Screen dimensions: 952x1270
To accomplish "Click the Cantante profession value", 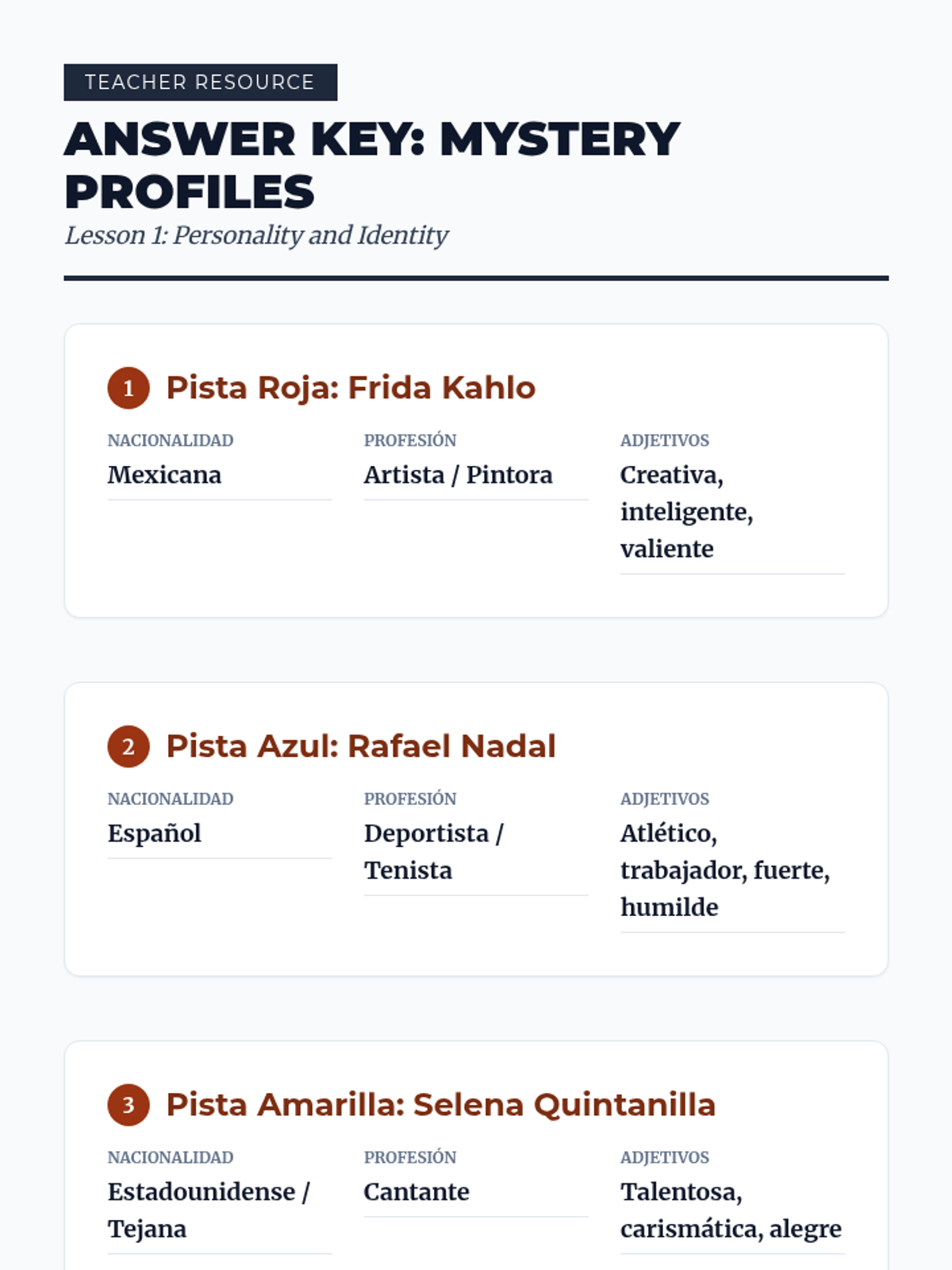I will (x=416, y=1192).
